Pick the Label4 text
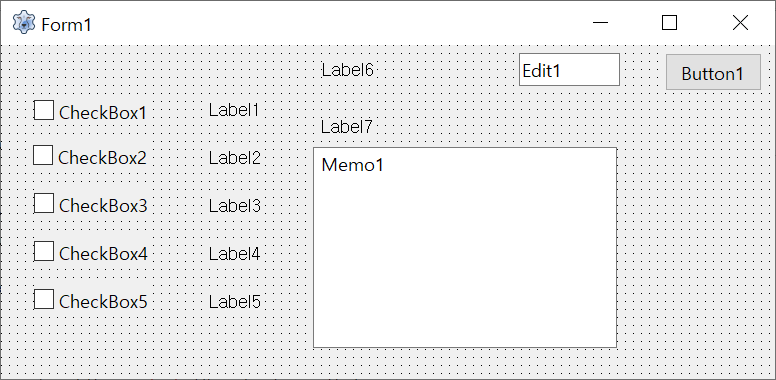 235,254
